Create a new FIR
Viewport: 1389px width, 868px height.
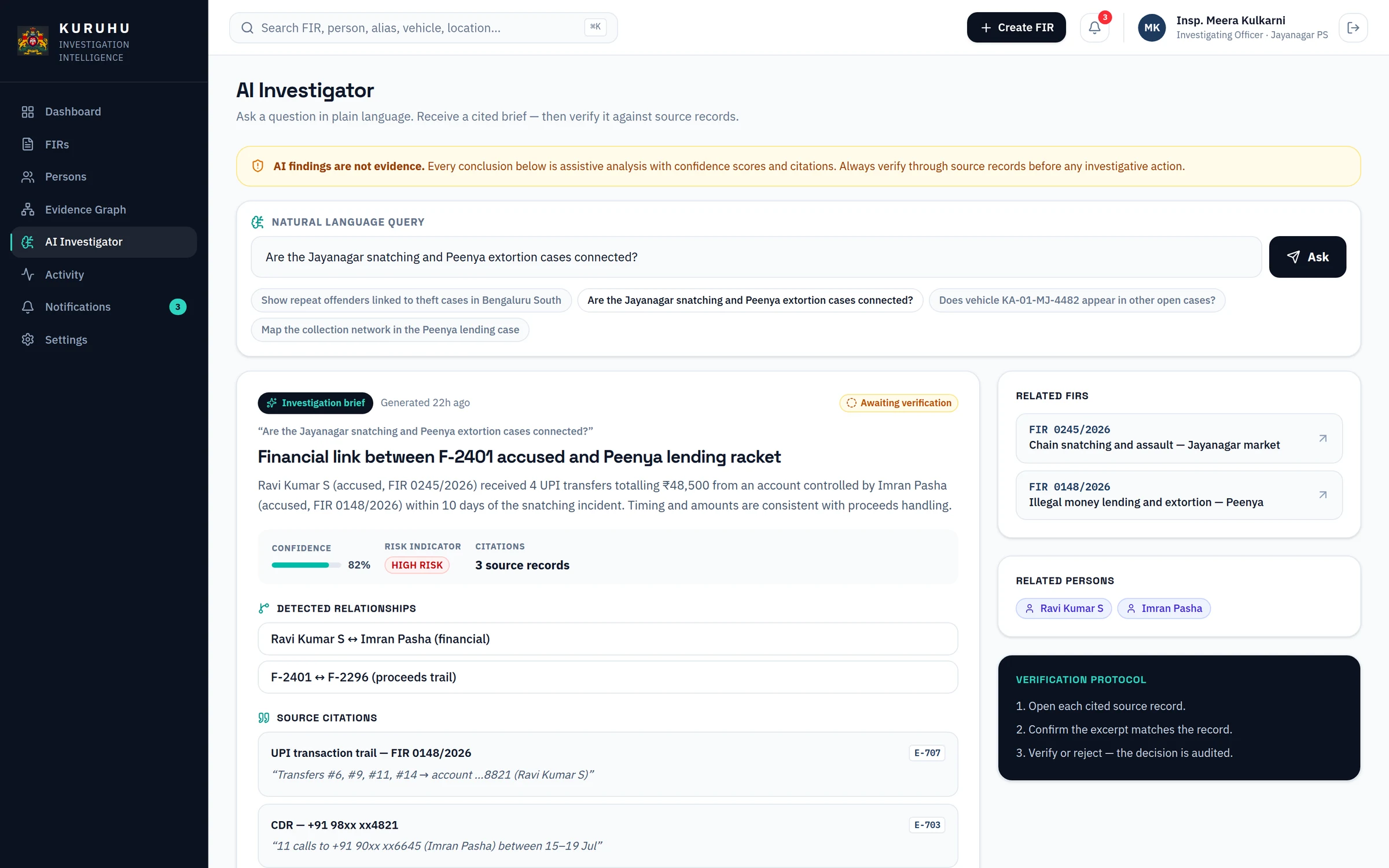point(1016,27)
